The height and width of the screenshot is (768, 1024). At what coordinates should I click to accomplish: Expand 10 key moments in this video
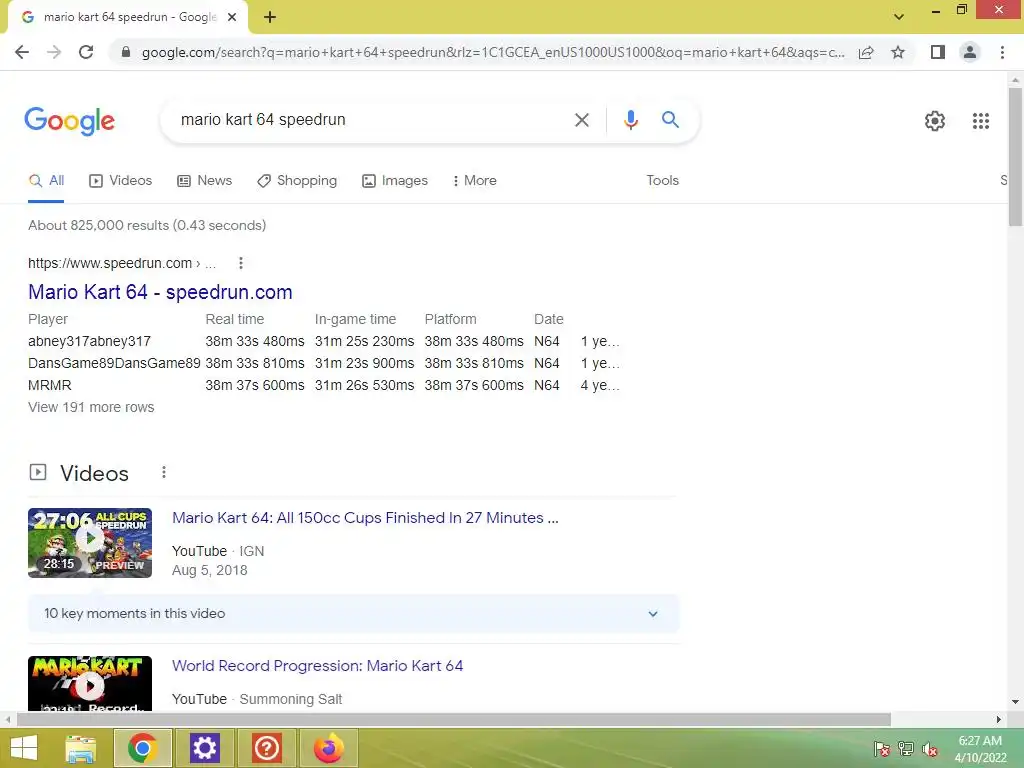click(353, 613)
